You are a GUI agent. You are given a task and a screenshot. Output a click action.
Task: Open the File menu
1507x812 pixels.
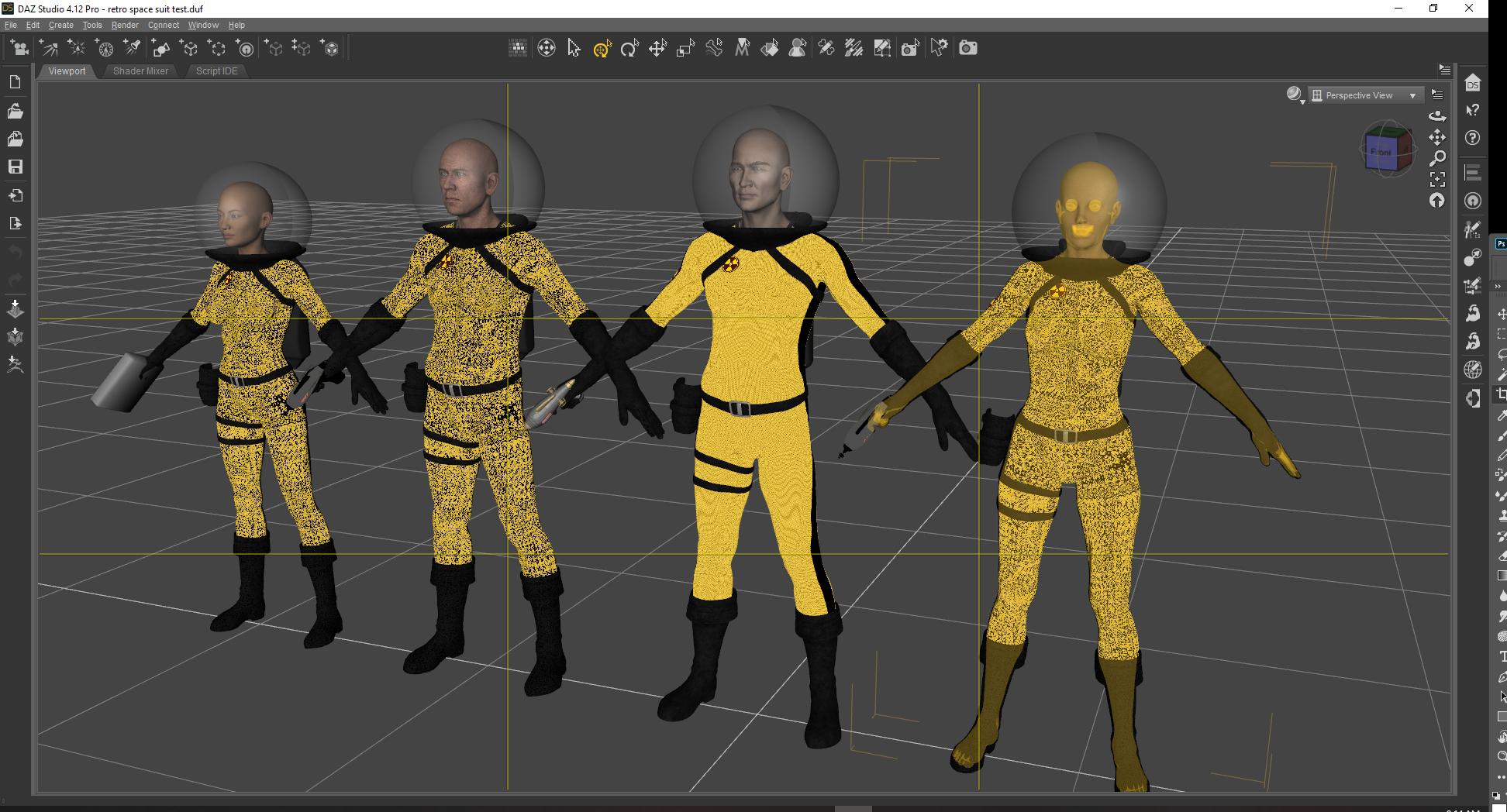point(11,25)
